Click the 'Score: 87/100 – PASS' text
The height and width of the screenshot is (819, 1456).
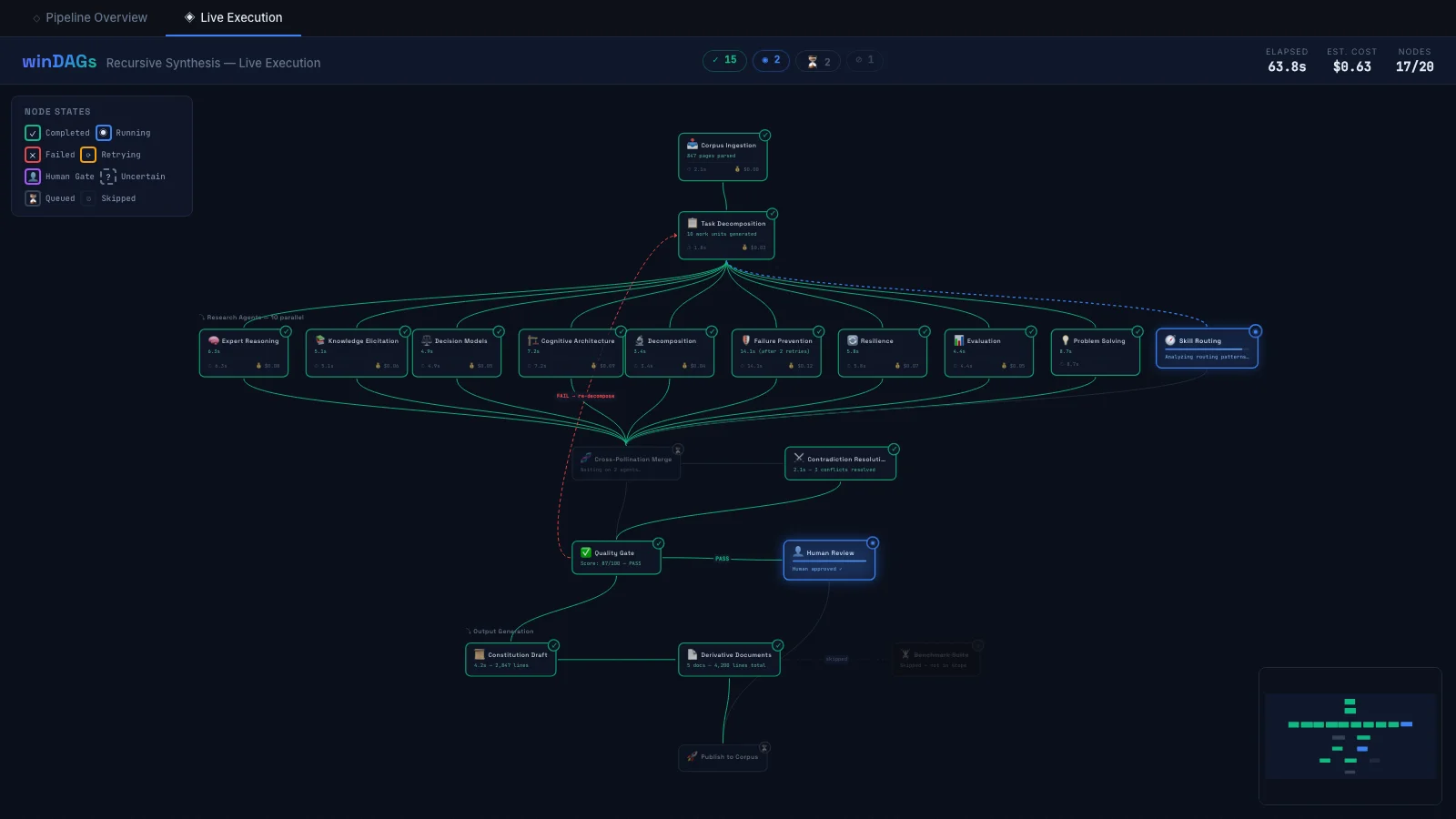[x=611, y=563]
